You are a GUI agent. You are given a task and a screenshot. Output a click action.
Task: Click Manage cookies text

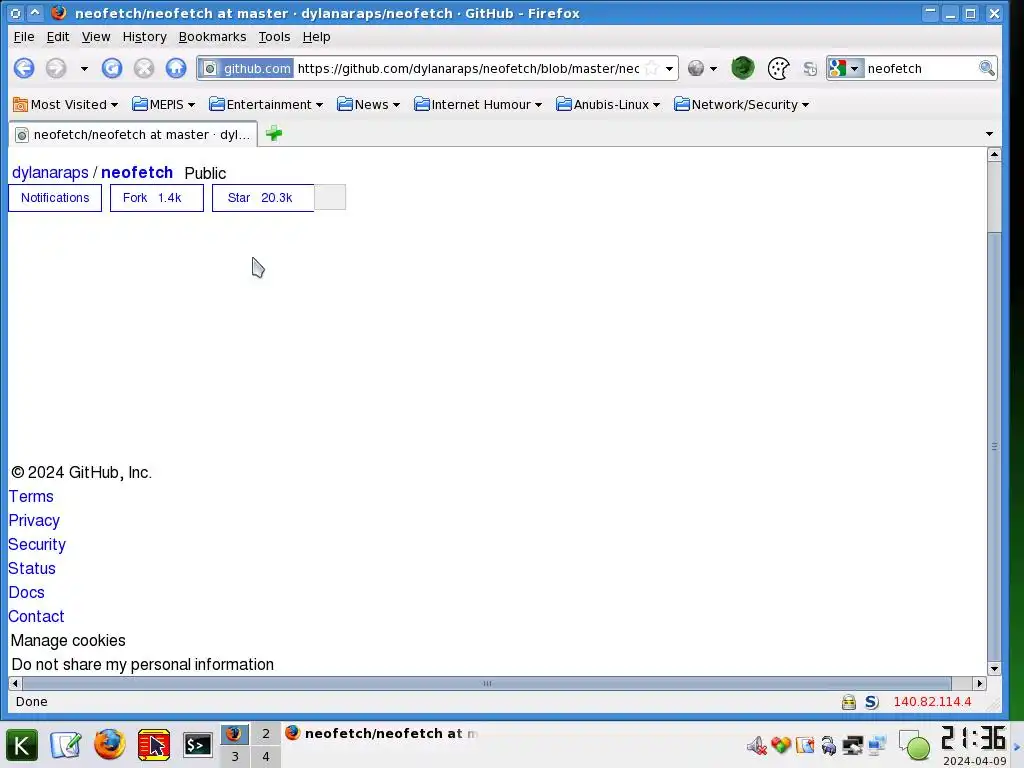(68, 641)
